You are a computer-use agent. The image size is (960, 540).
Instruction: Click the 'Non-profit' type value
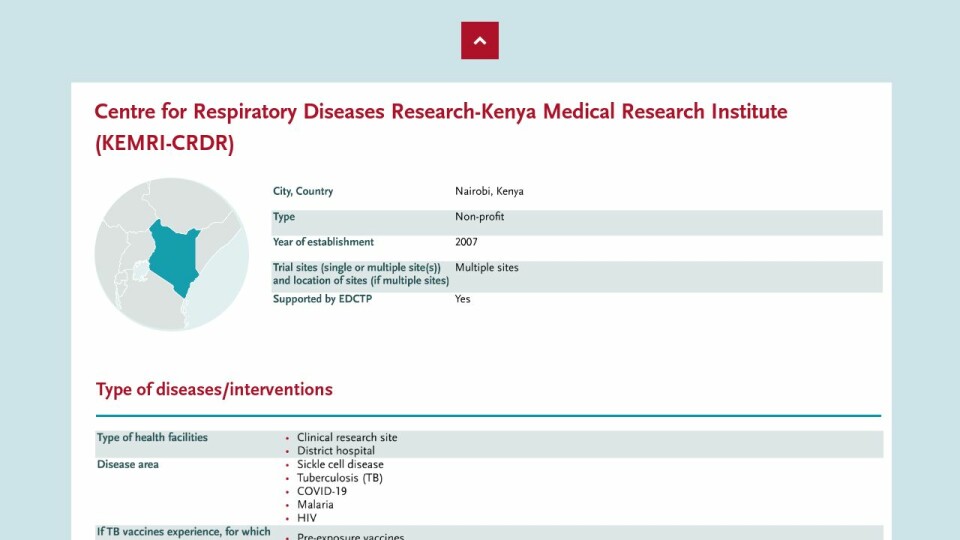coord(480,217)
